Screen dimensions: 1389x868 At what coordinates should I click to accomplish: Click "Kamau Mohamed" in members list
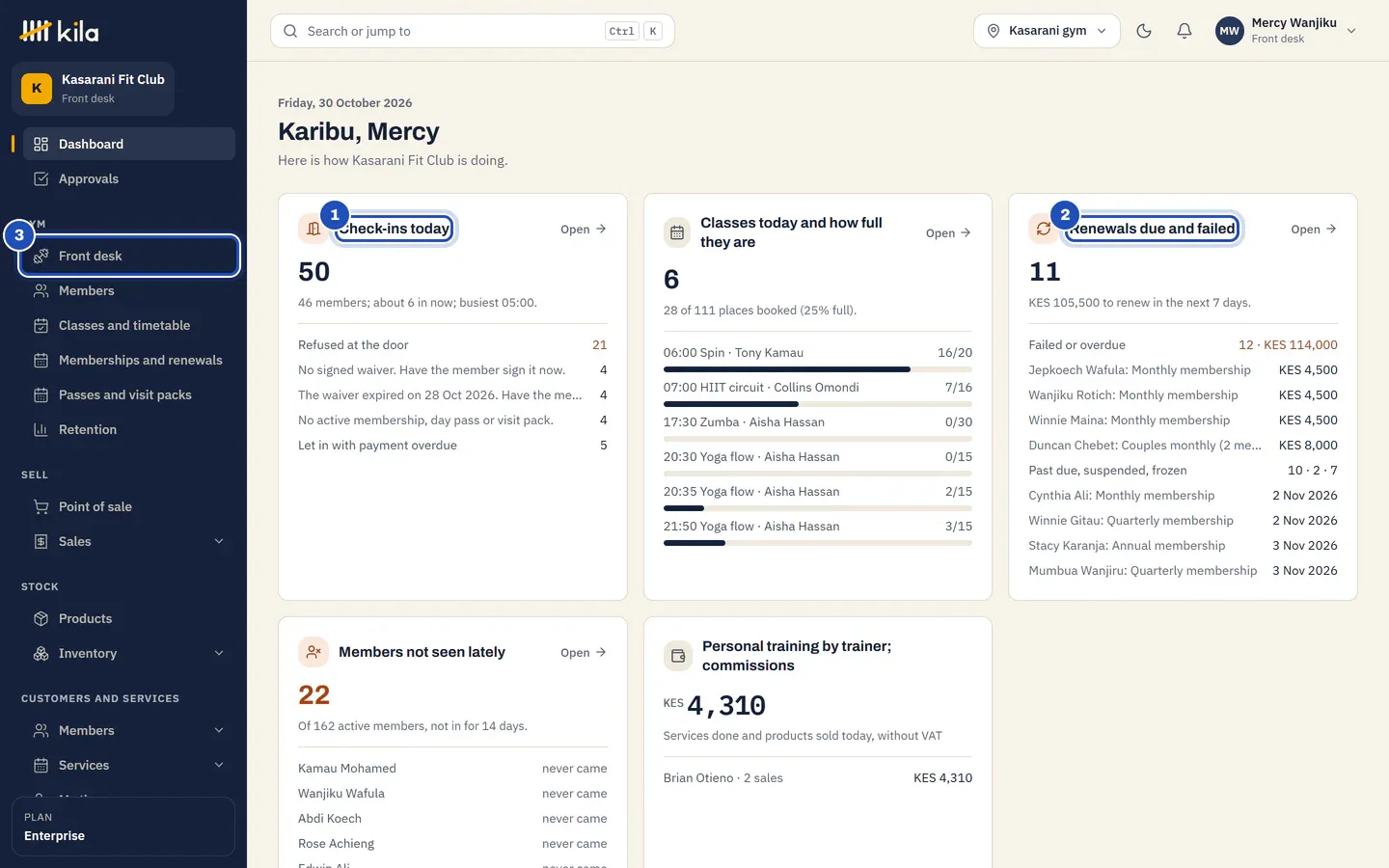point(347,768)
